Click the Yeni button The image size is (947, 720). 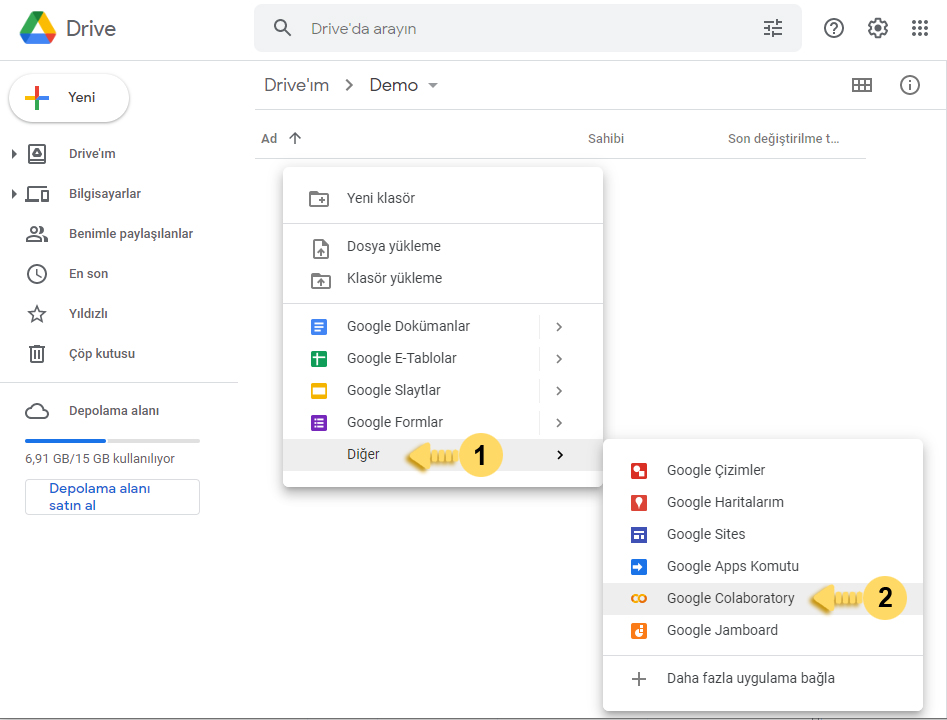coord(69,98)
